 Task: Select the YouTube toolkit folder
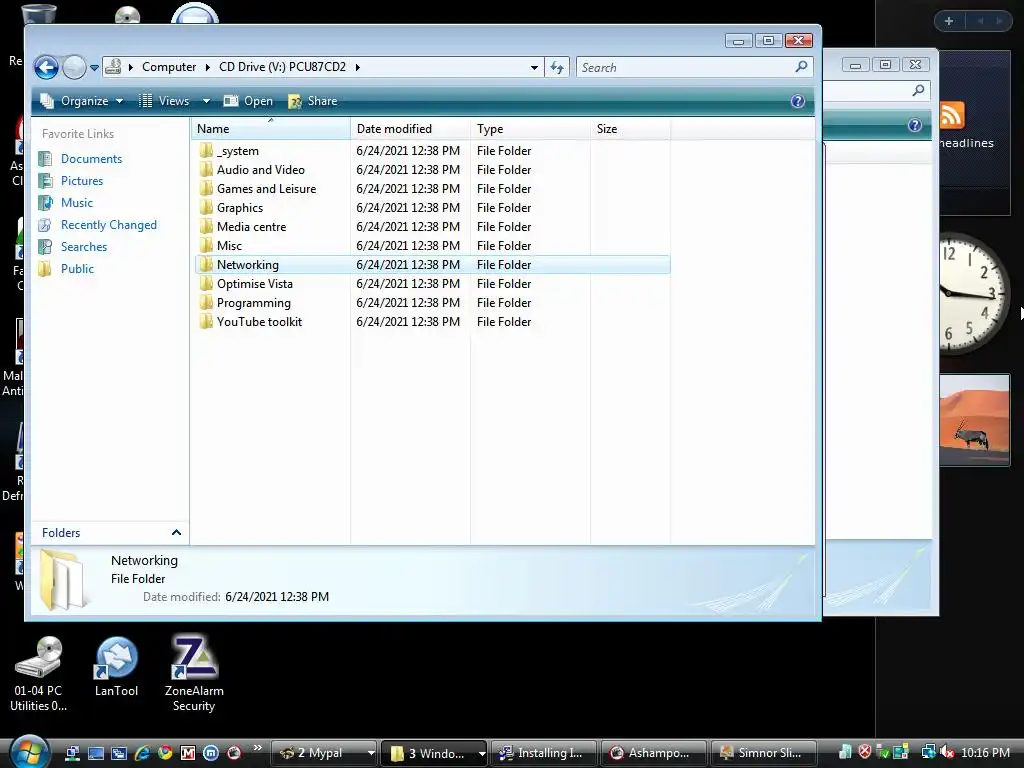pyautogui.click(x=259, y=322)
